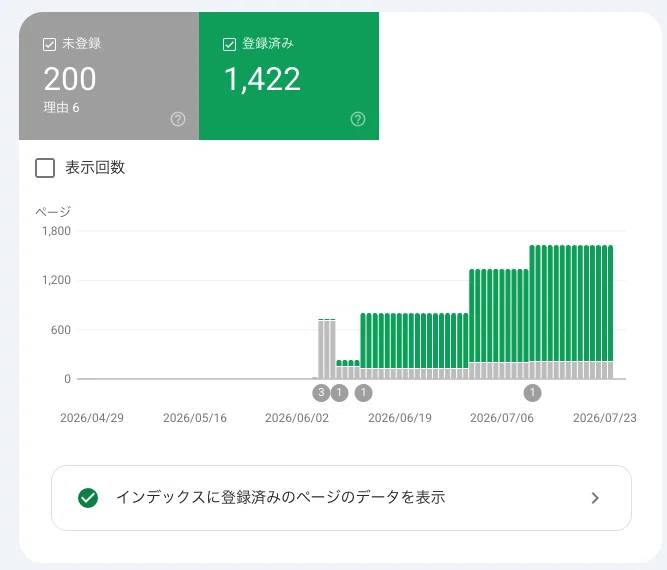Viewport: 667px width, 570px height.
Task: Open インデックスに登録済みのページのデータを表示 link
Action: (341, 498)
